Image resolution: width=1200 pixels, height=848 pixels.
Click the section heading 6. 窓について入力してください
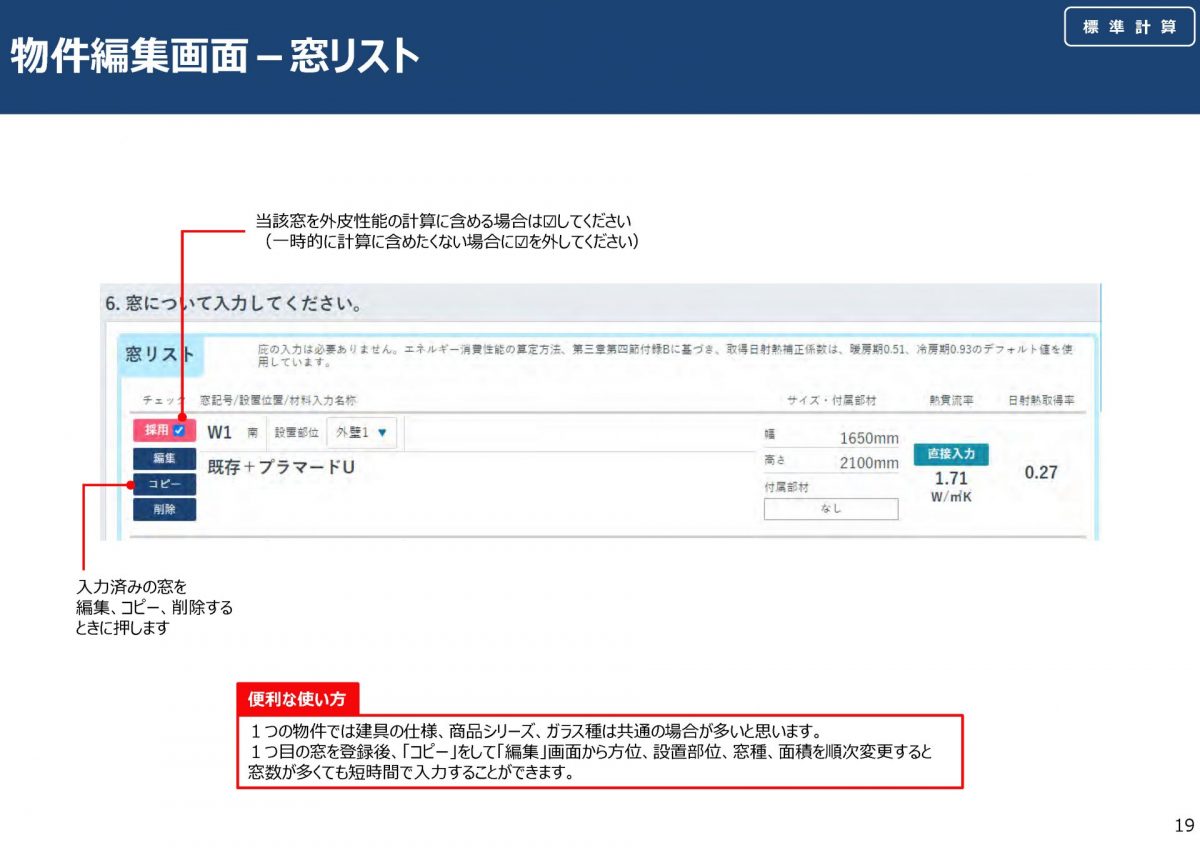coord(233,302)
